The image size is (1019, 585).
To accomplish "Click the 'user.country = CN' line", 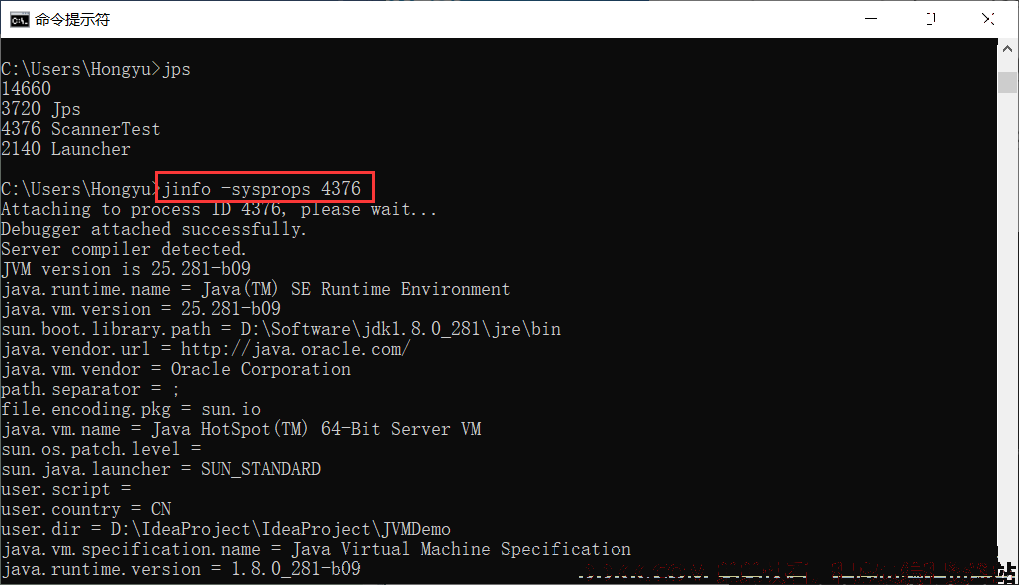I will point(86,509).
